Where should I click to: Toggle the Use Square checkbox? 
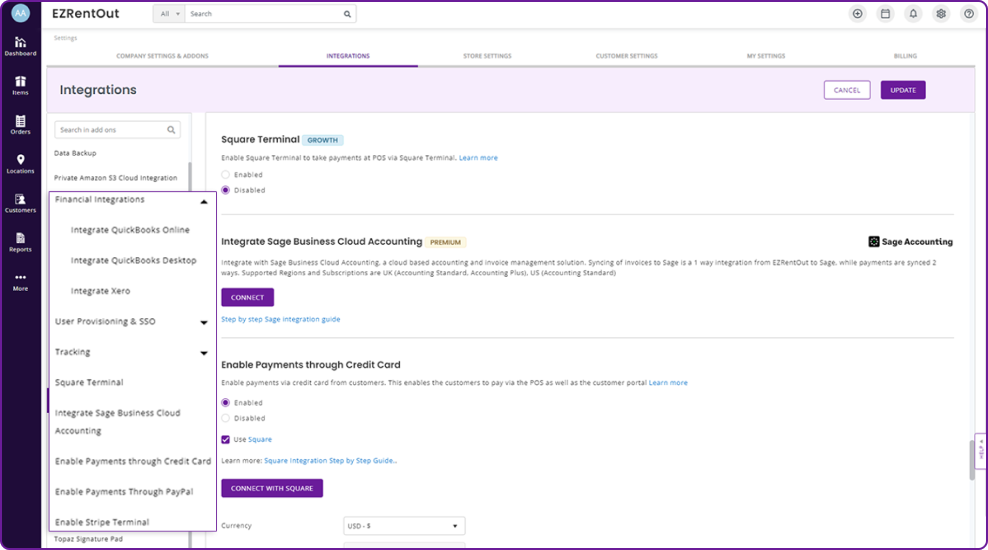tap(226, 440)
